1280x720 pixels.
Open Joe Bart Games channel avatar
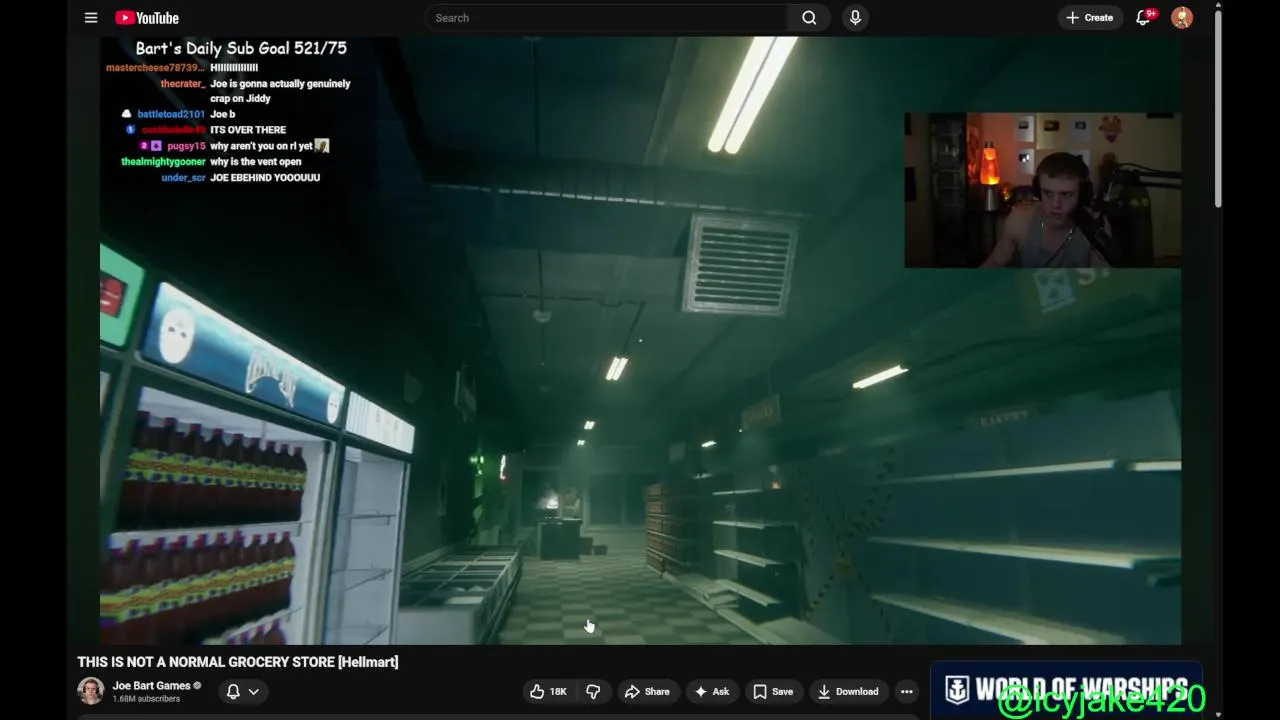click(x=91, y=691)
